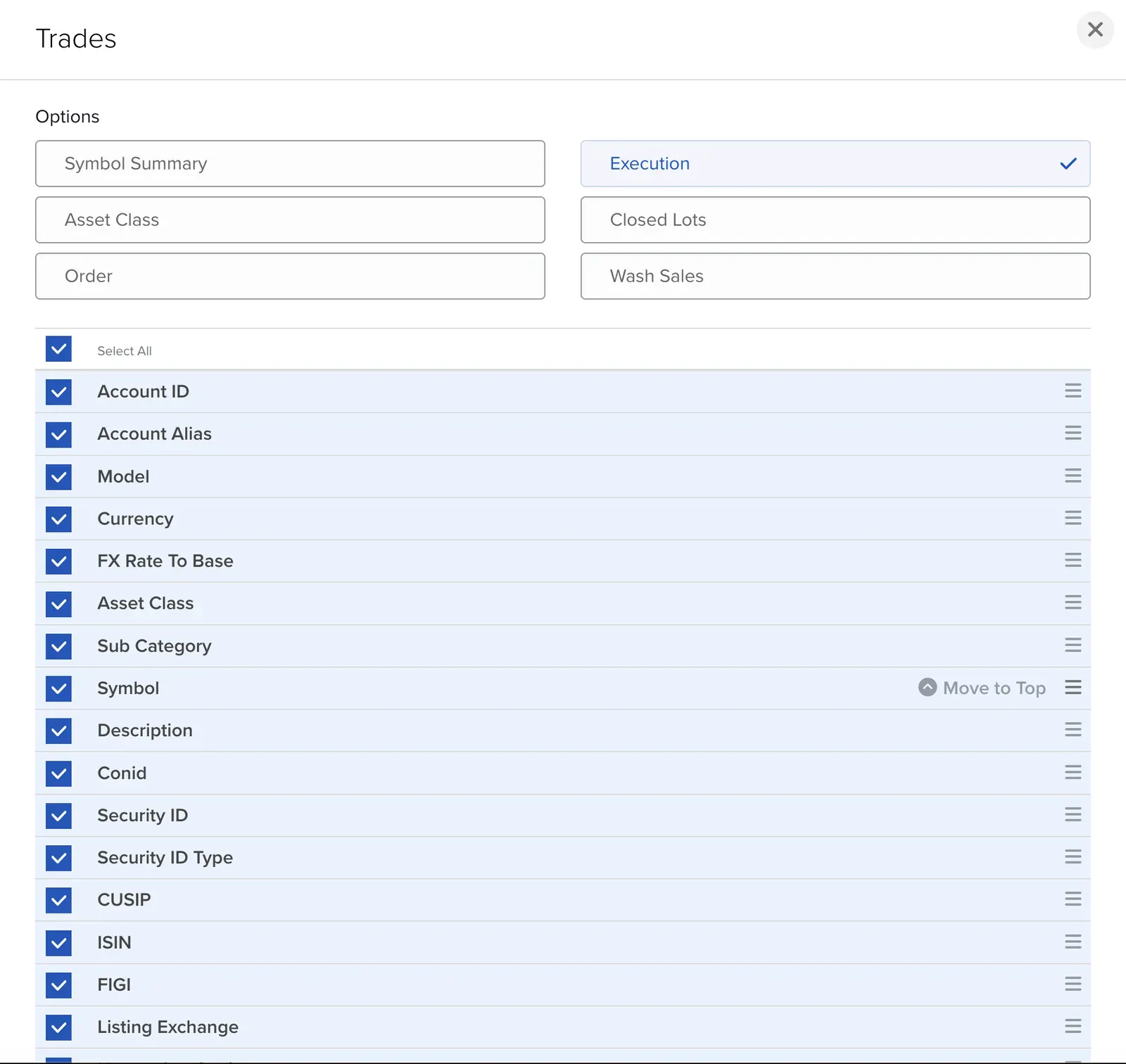Click the reorder handle on Sub Category row

pyautogui.click(x=1073, y=645)
